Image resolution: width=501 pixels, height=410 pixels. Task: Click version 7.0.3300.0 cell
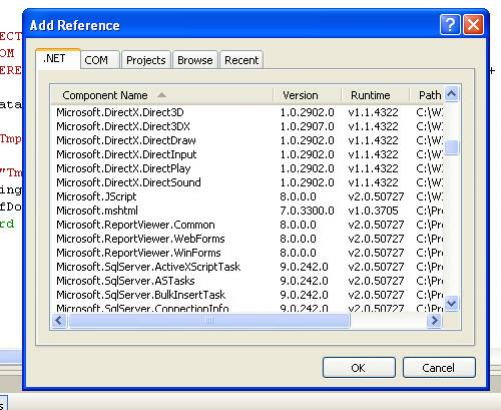click(307, 210)
